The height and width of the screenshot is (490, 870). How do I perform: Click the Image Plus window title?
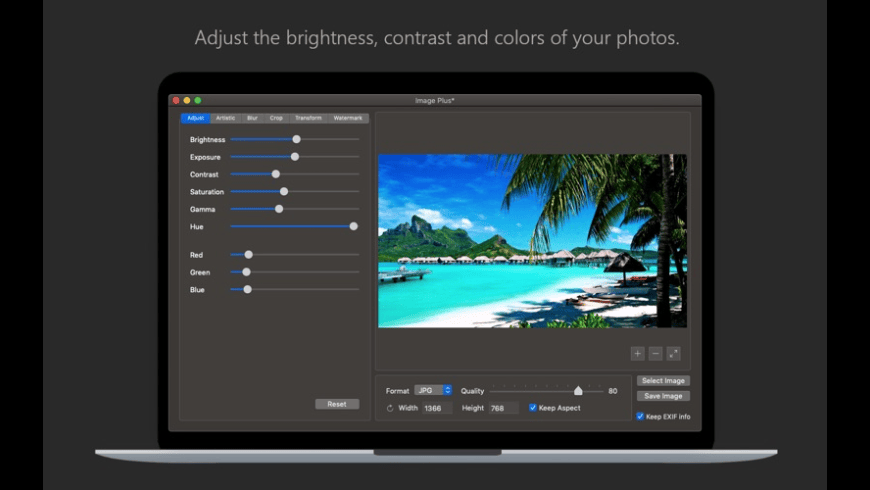point(435,100)
